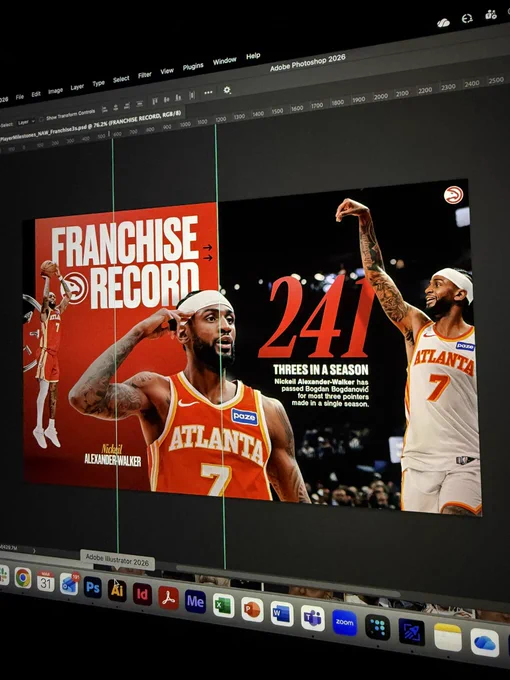Open the Layer menu

tap(77, 87)
